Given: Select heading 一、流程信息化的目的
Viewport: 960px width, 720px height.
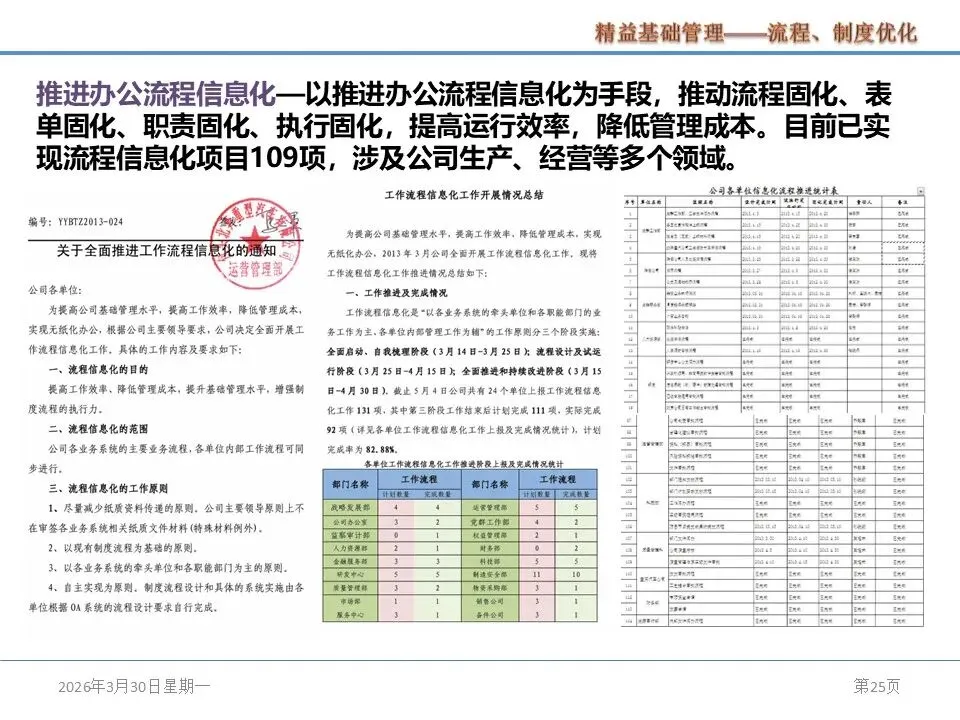Looking at the screenshot, I should [x=98, y=369].
